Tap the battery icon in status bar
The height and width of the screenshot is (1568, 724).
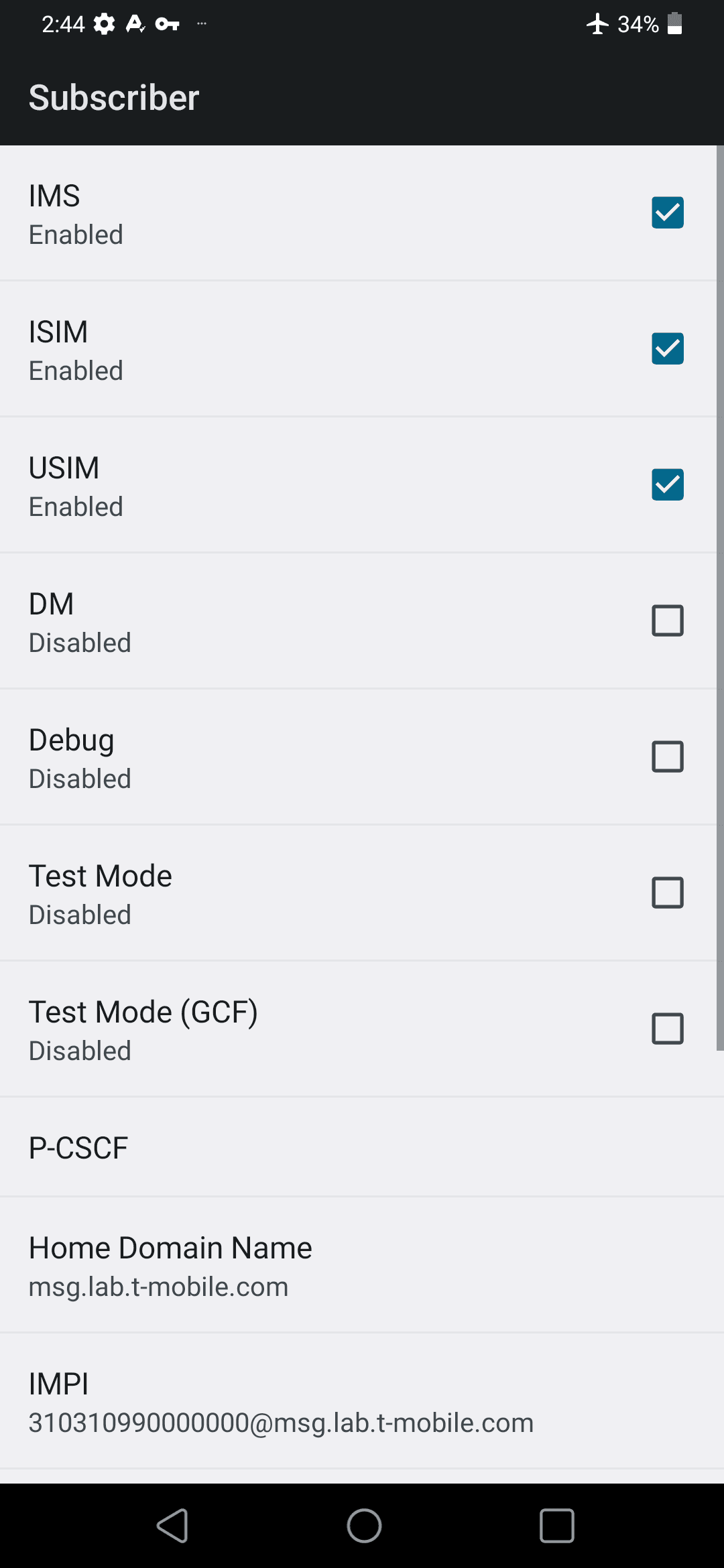tap(675, 23)
